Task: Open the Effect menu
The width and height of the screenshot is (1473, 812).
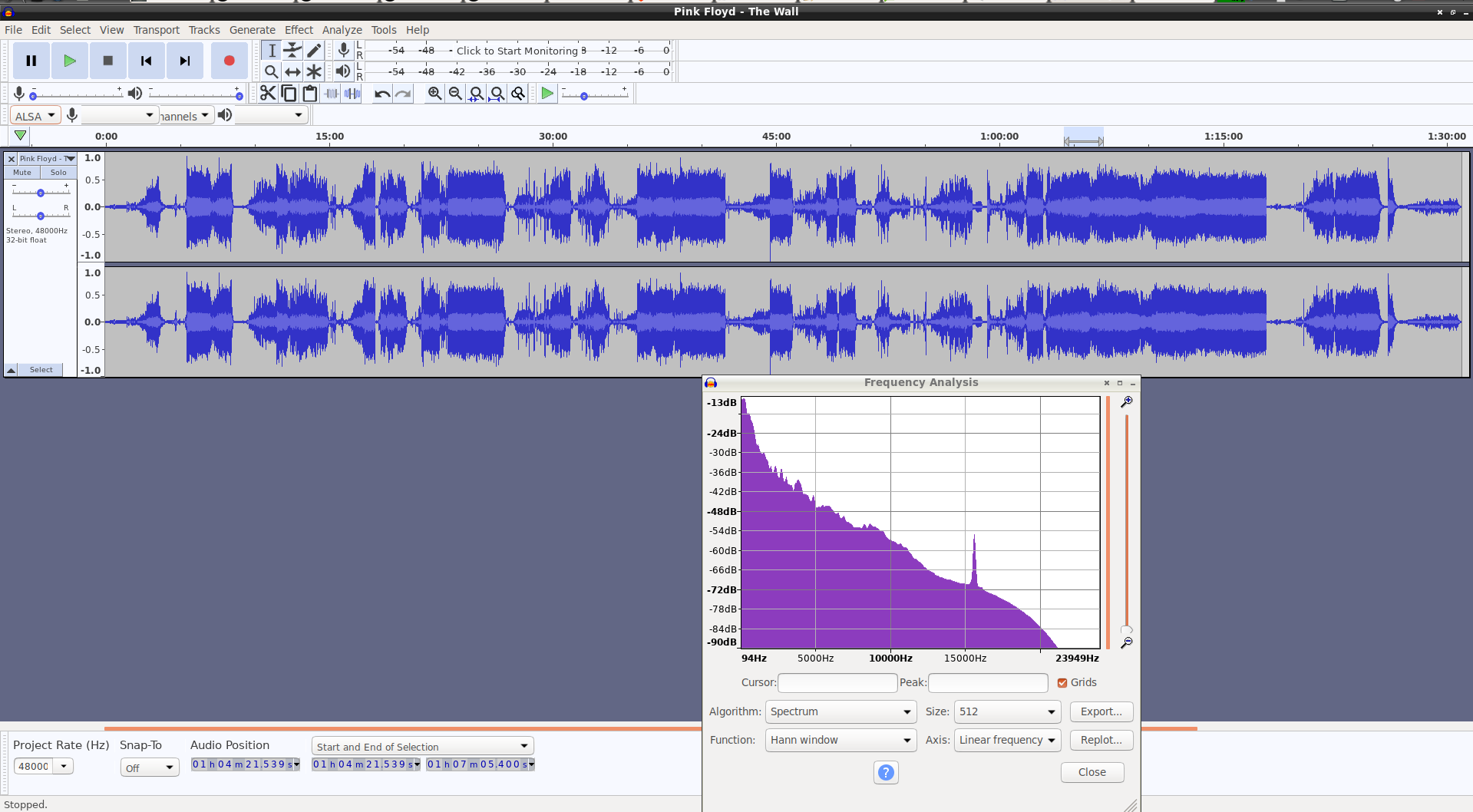Action: point(299,30)
